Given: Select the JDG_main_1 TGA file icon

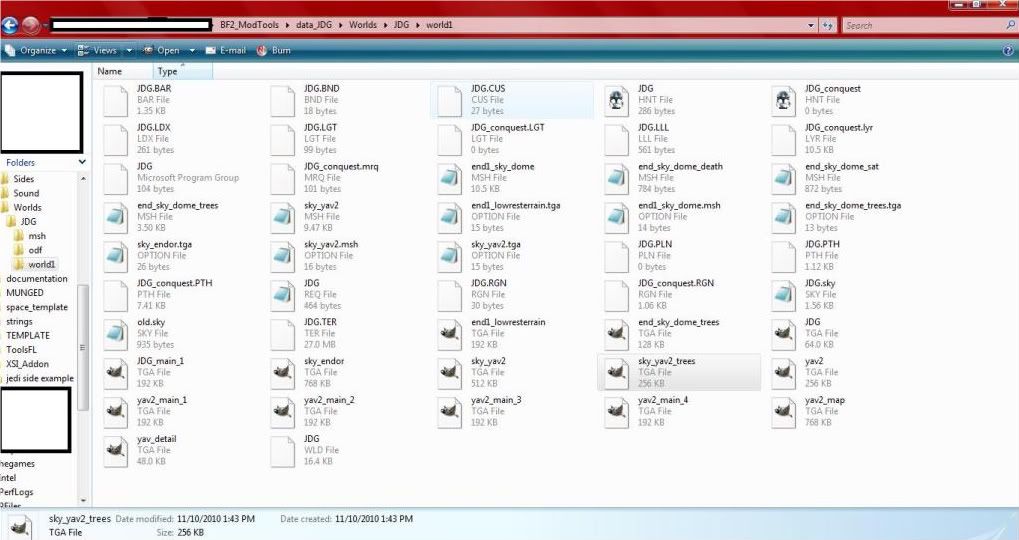Looking at the screenshot, I should tap(116, 374).
